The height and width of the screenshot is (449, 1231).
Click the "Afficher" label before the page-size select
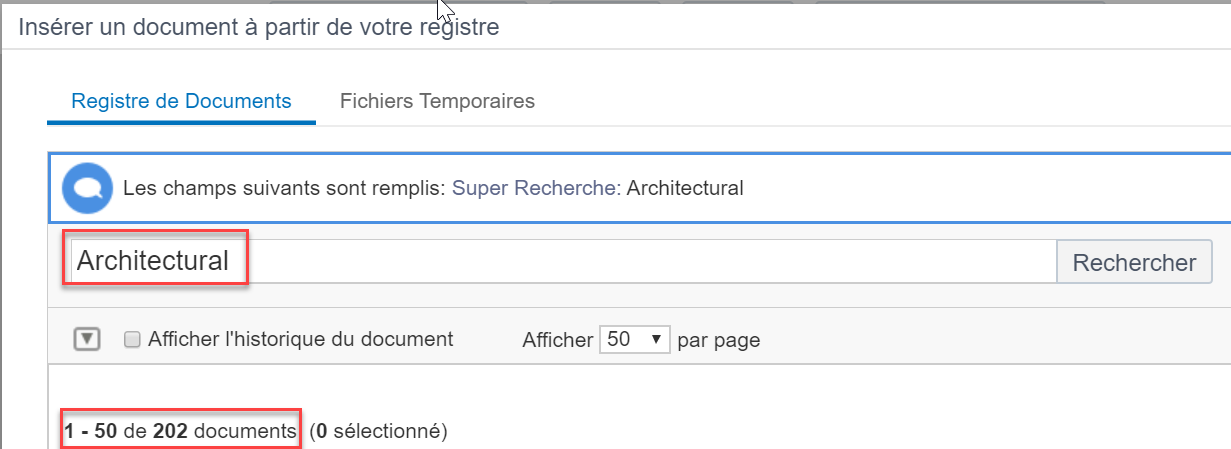tap(558, 340)
